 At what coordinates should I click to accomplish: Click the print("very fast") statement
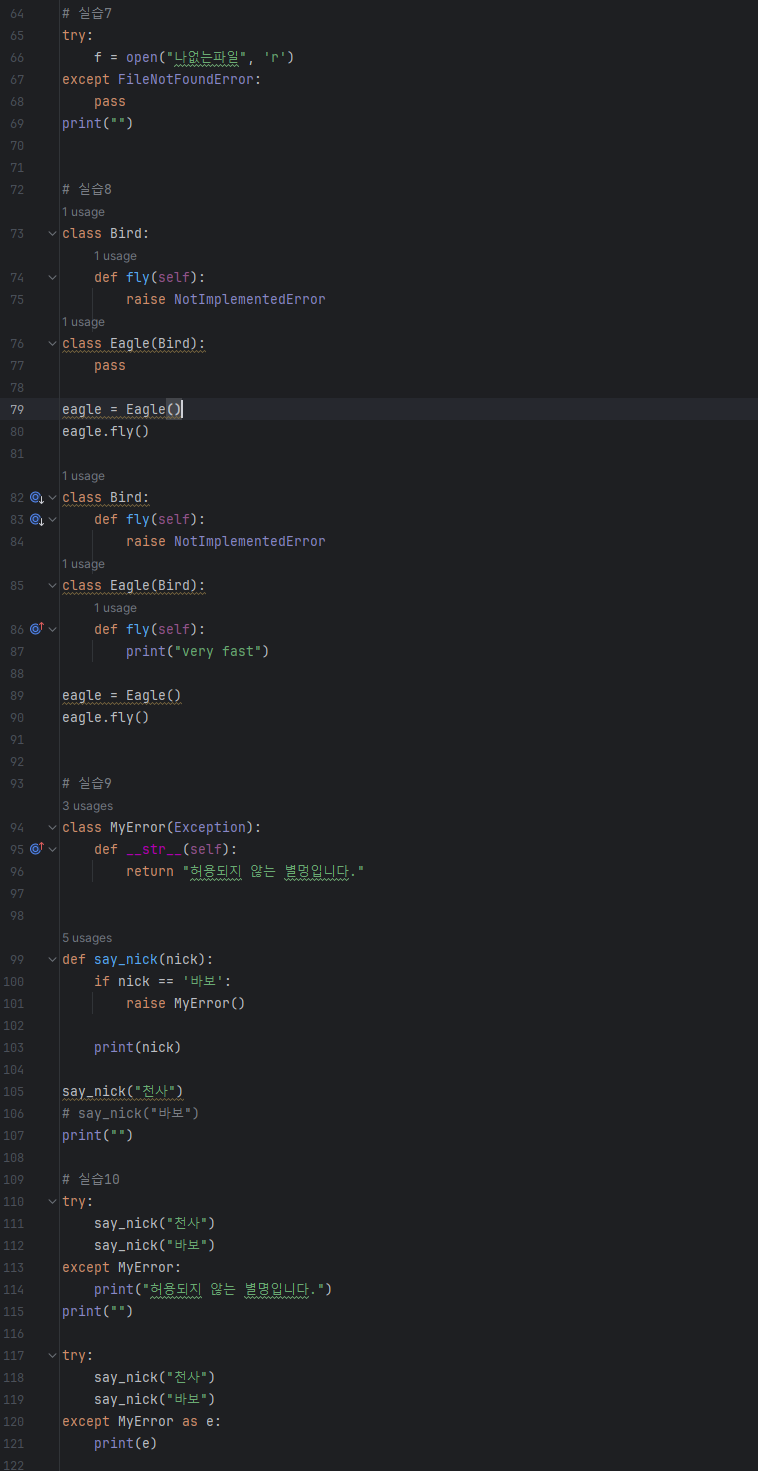[198, 651]
